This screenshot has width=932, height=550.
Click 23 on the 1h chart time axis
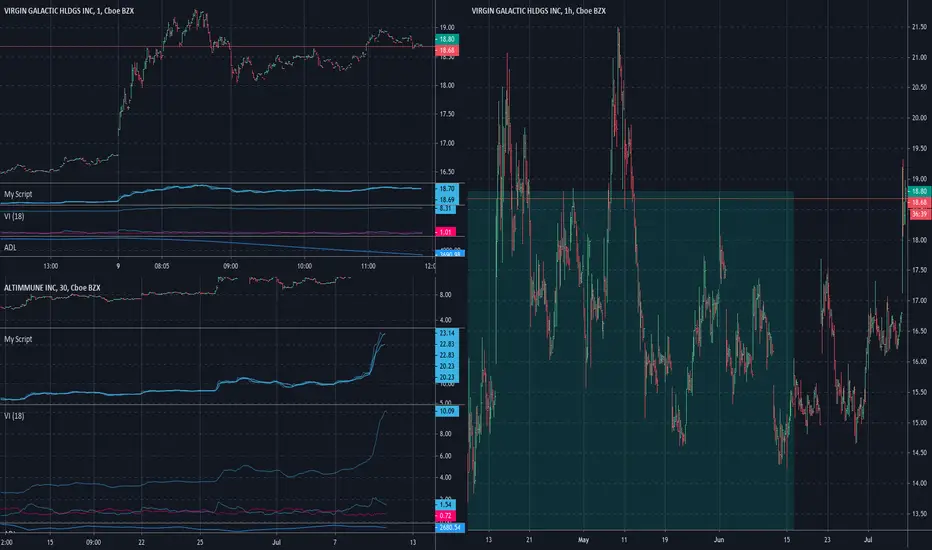point(827,540)
